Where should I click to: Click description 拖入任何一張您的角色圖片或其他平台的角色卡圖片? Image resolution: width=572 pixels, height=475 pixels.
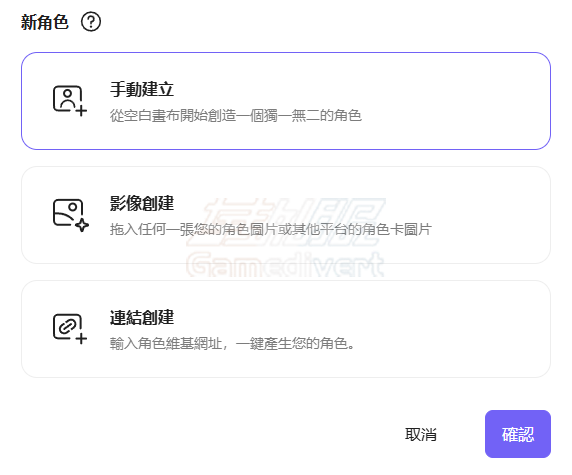(271, 229)
